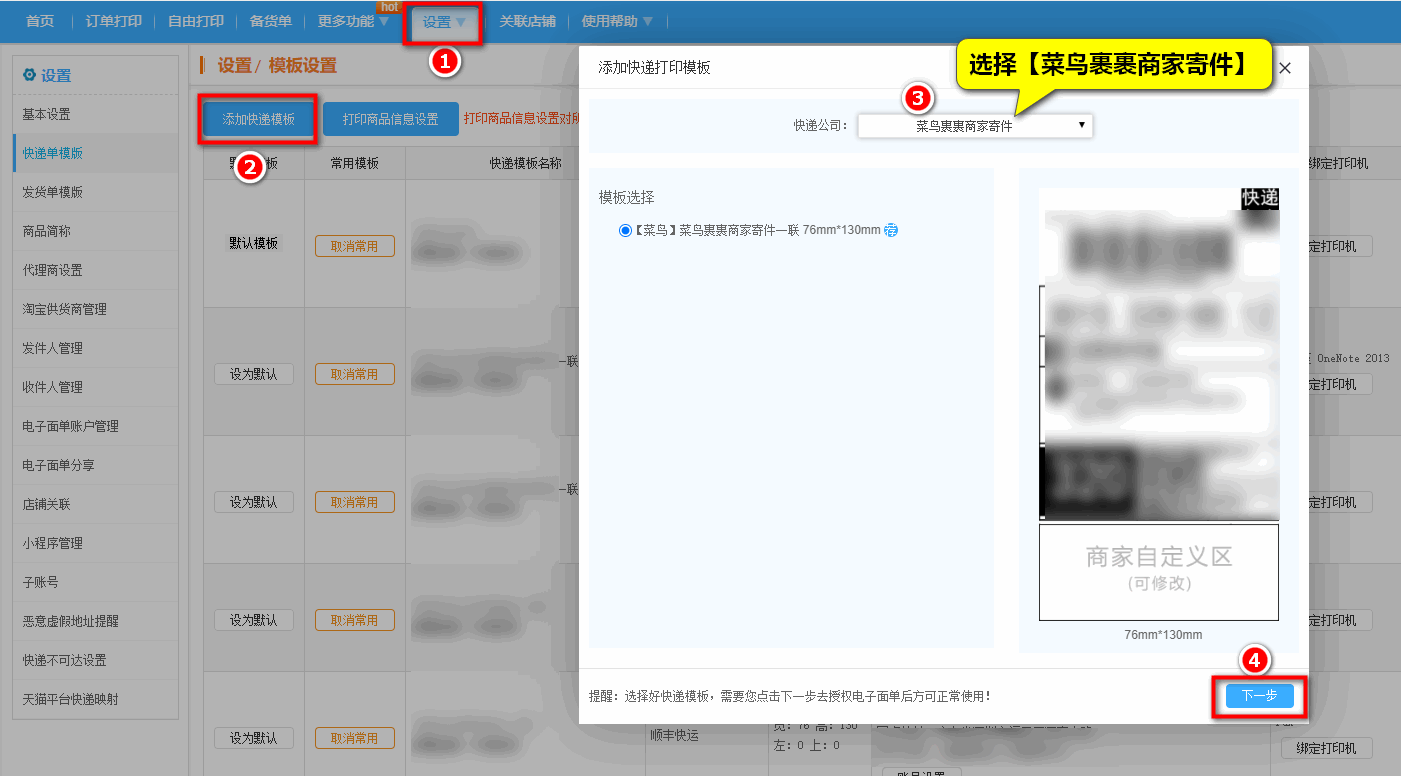
Task: Select the 【菜鸟】菜鸟裹裹商家寄件一联 radio button
Action: tap(625, 230)
